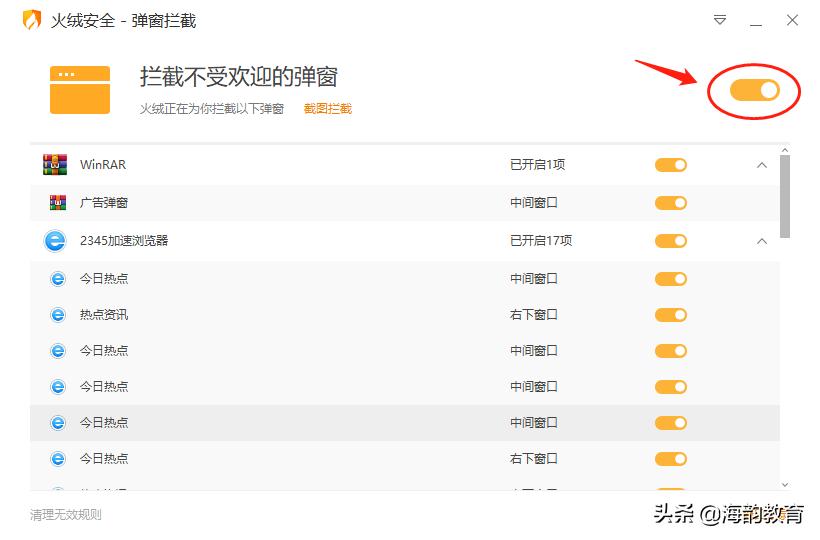820x540 pixels.
Task: Click the scrollbar up arrow
Action: [784, 150]
